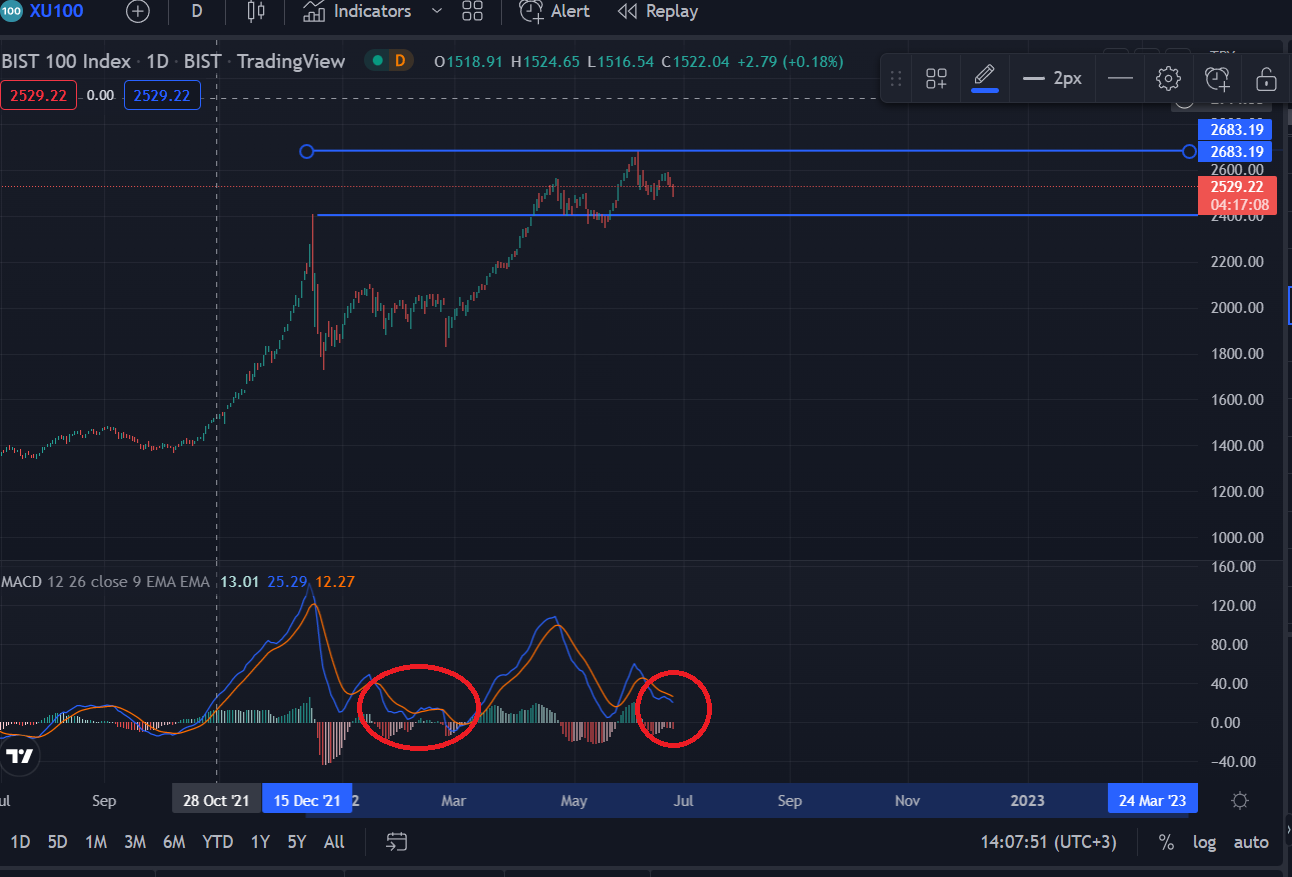The image size is (1292, 877).
Task: Open the candlestick chart style menu
Action: [x=256, y=12]
